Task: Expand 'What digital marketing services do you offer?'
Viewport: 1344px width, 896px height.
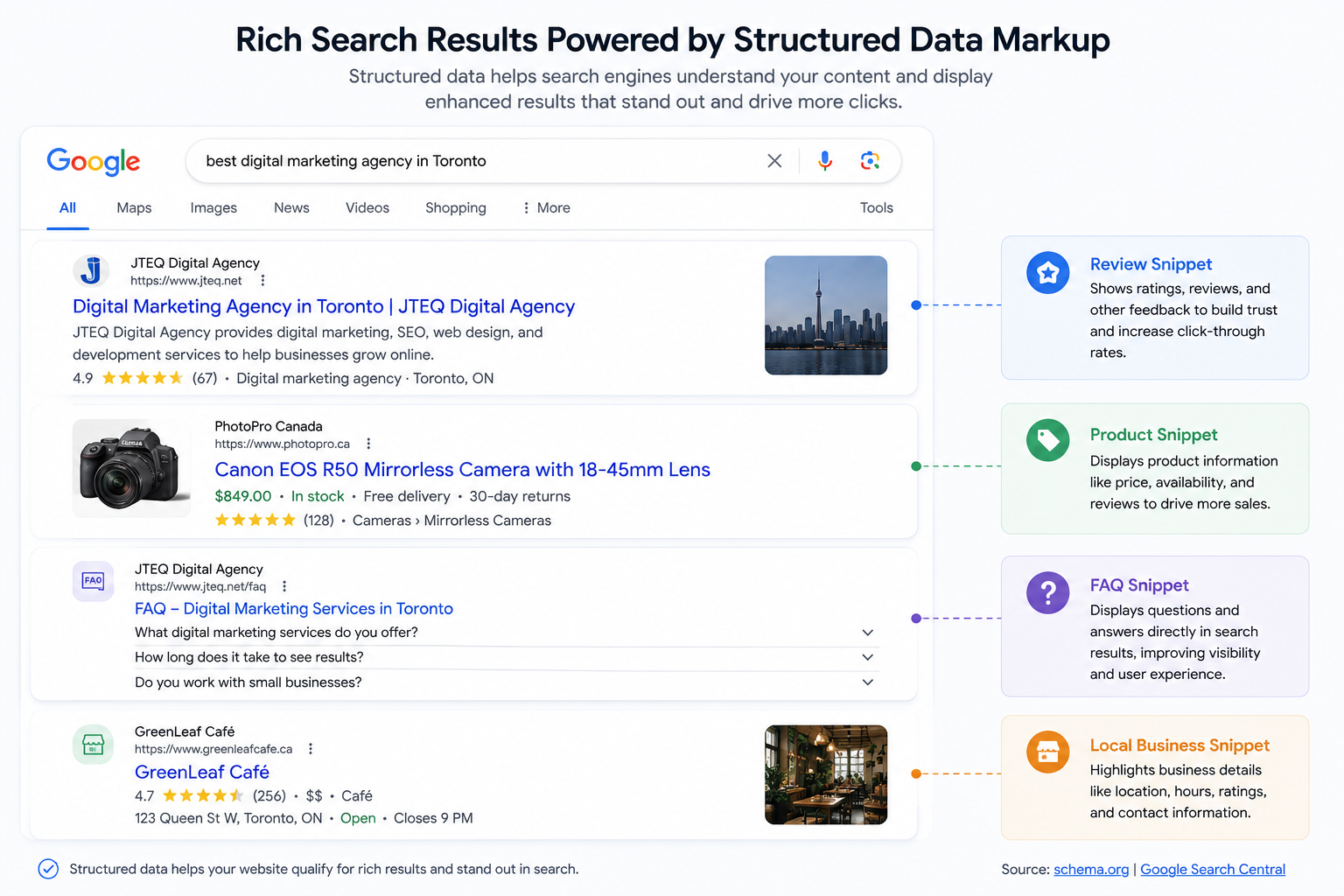Action: click(505, 633)
